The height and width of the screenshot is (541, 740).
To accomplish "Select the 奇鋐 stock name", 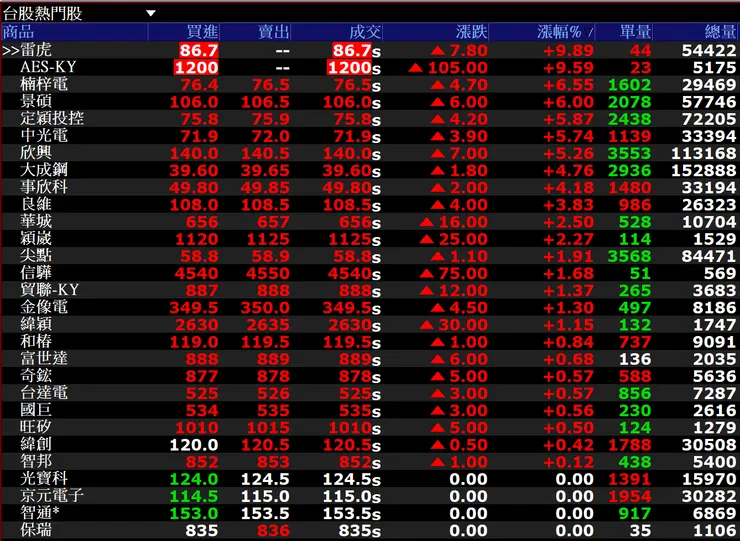I will (x=36, y=376).
